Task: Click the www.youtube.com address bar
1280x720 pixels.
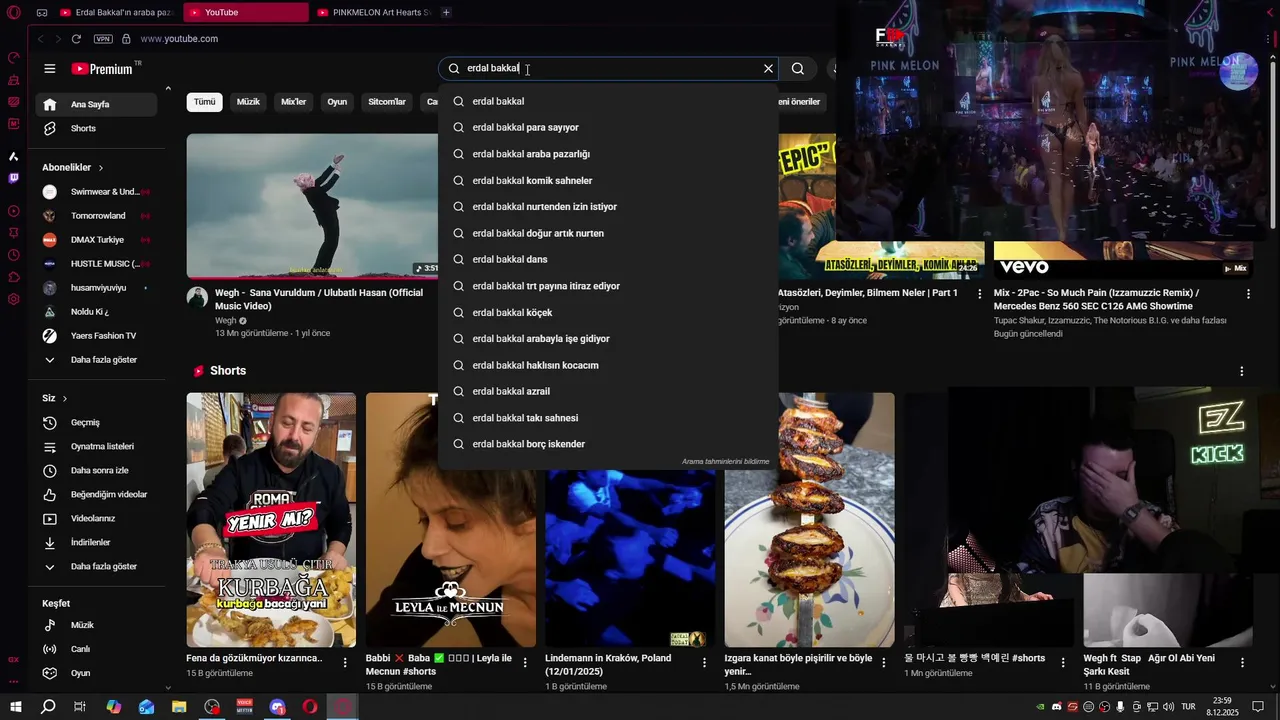Action: 180,38
